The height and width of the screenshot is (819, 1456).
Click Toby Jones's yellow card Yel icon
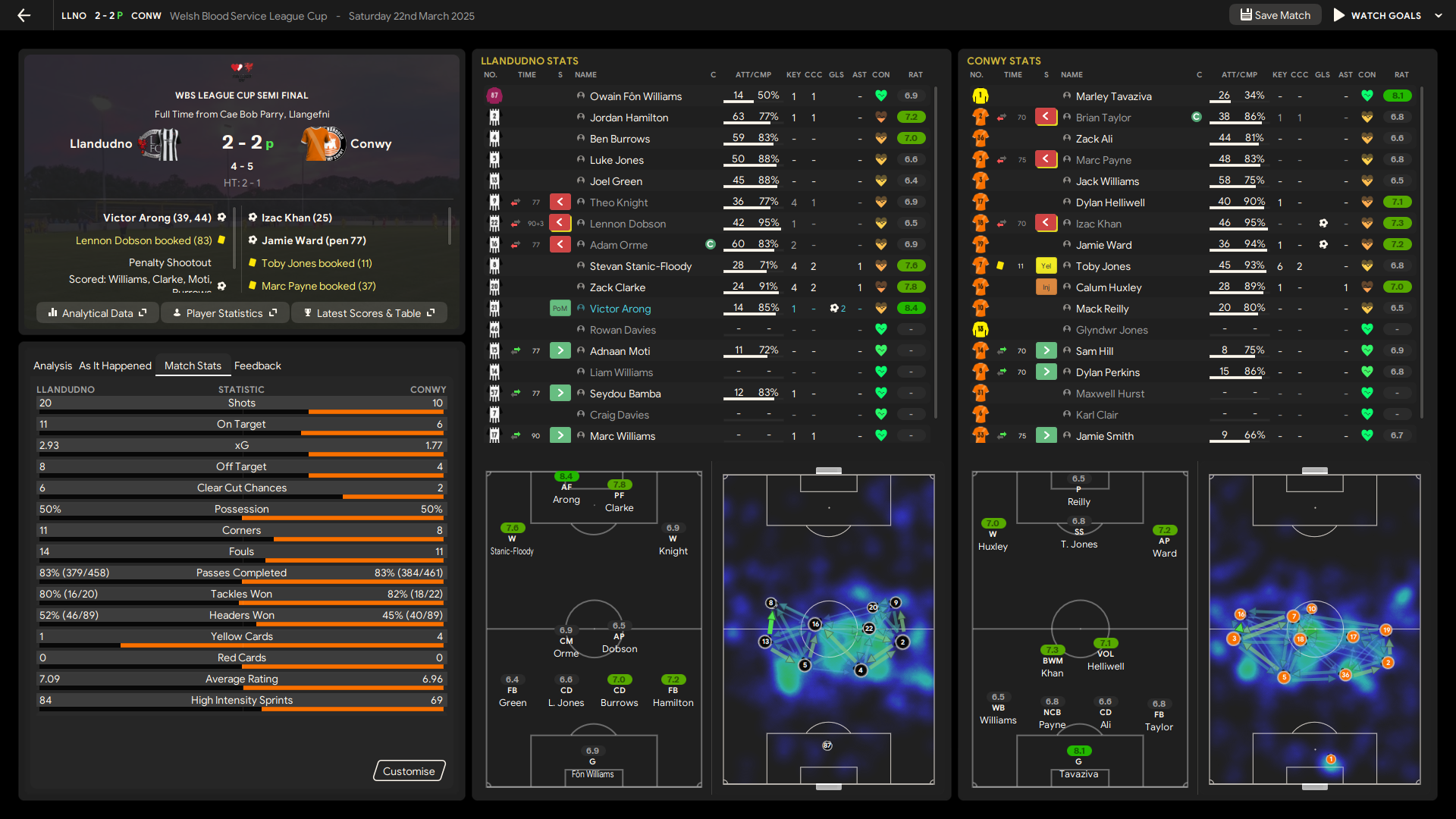1046,266
